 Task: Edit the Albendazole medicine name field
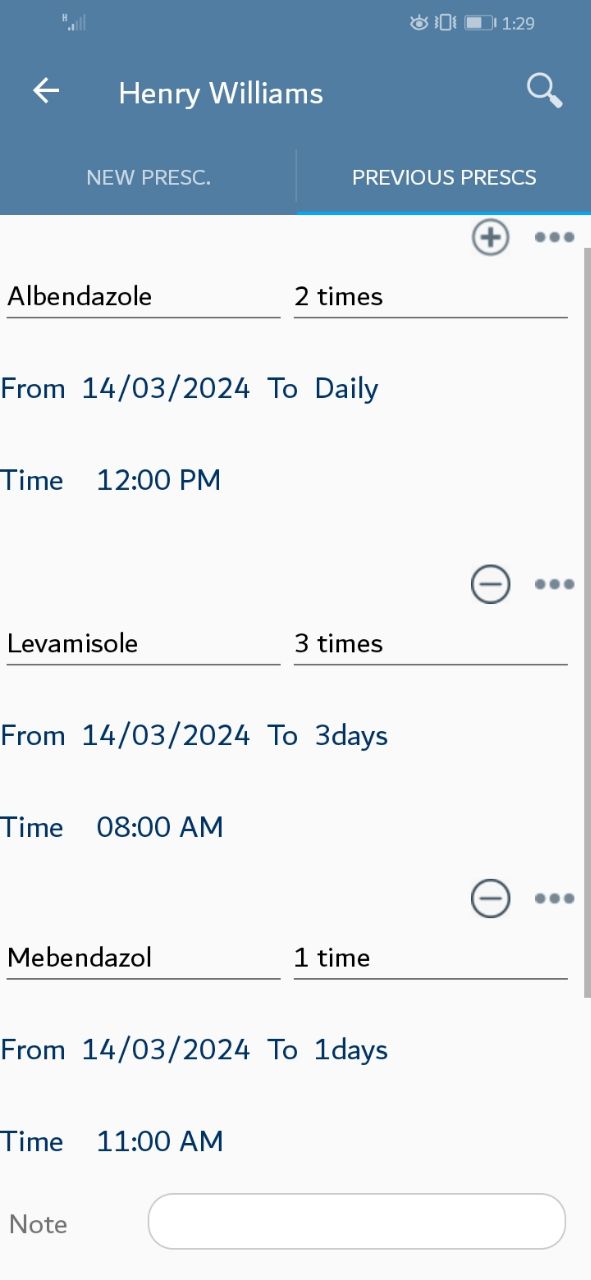[143, 297]
